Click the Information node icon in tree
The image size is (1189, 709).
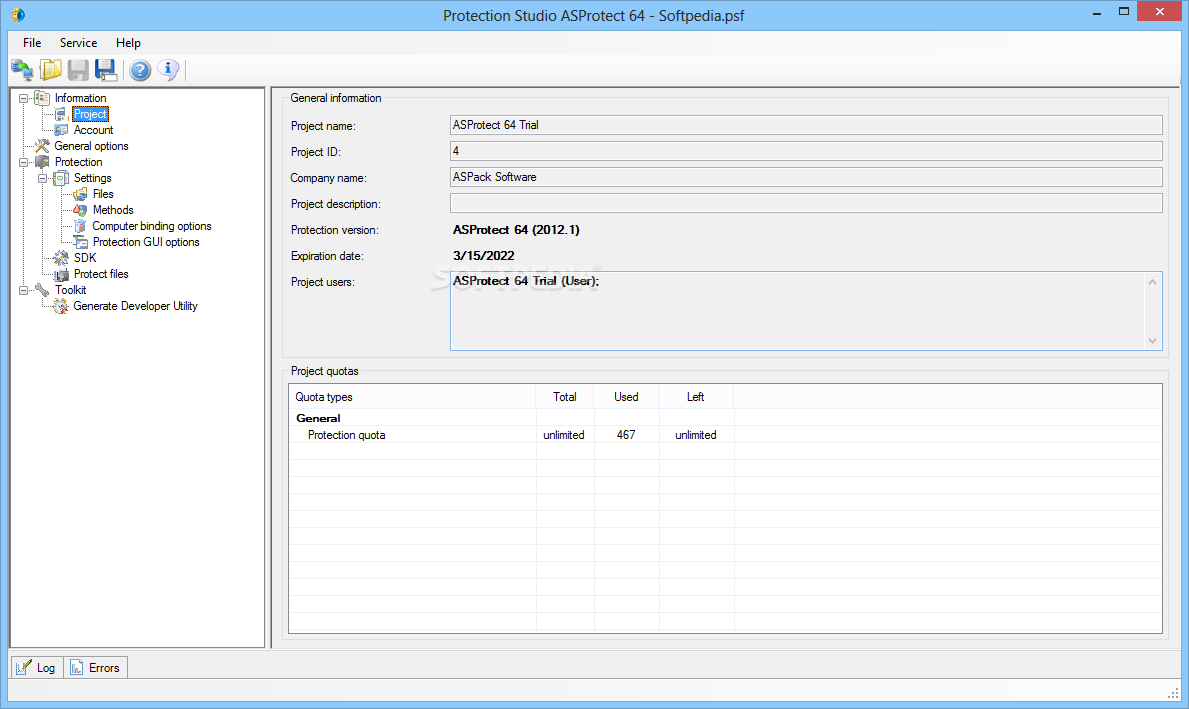pos(42,98)
